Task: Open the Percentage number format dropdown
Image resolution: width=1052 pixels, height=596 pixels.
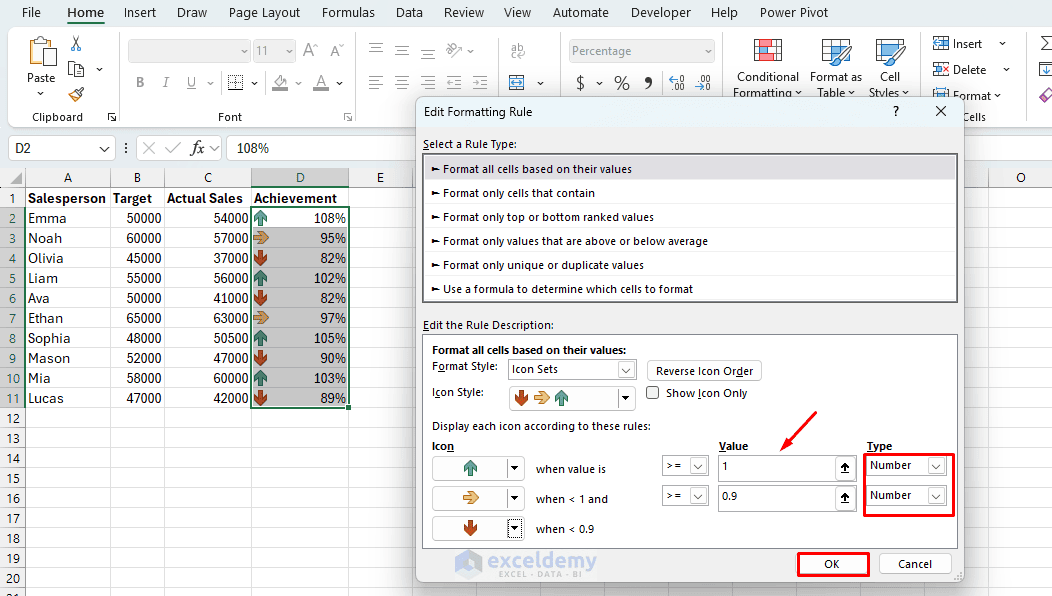Action: (708, 51)
